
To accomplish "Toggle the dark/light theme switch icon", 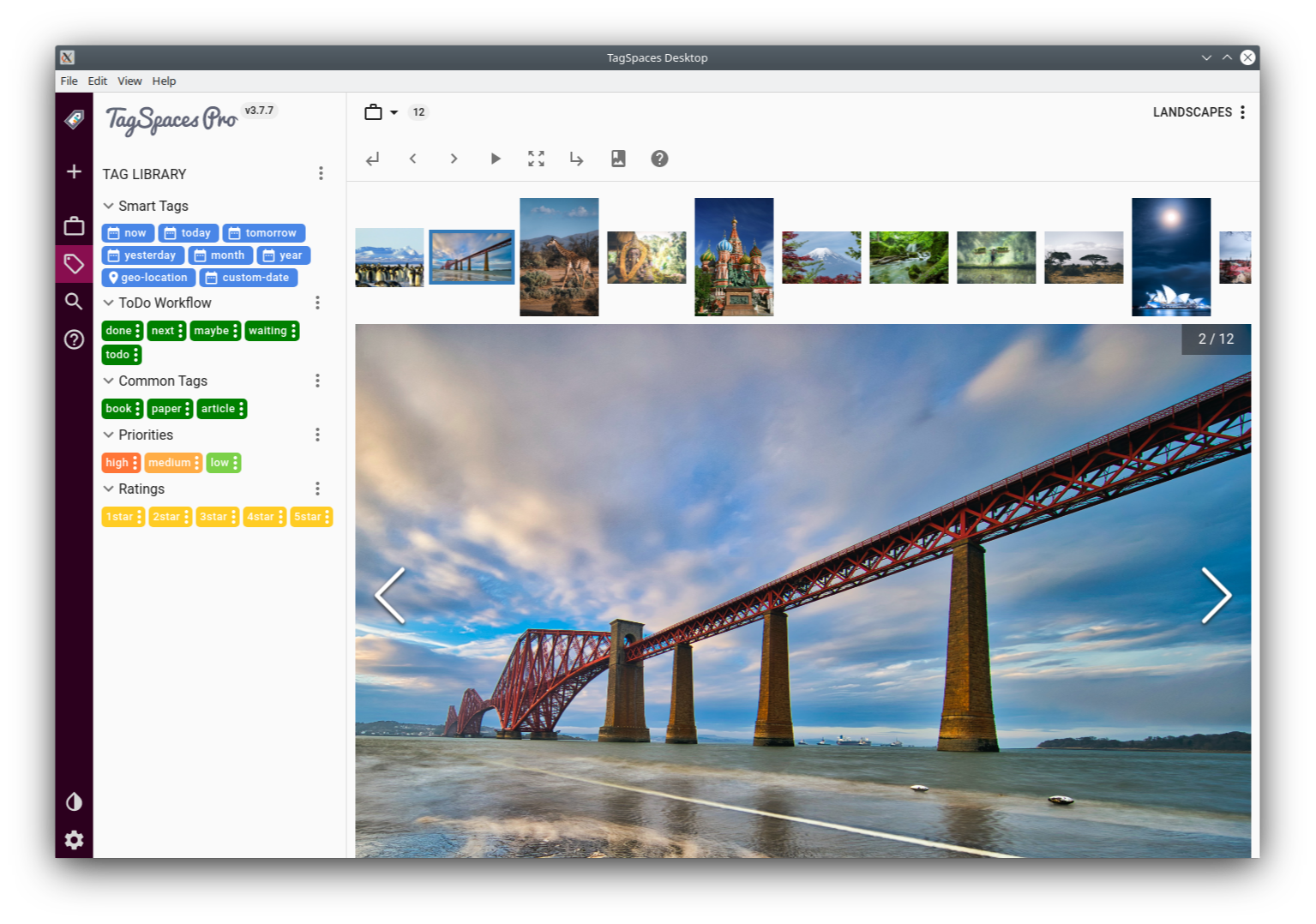I will (74, 801).
